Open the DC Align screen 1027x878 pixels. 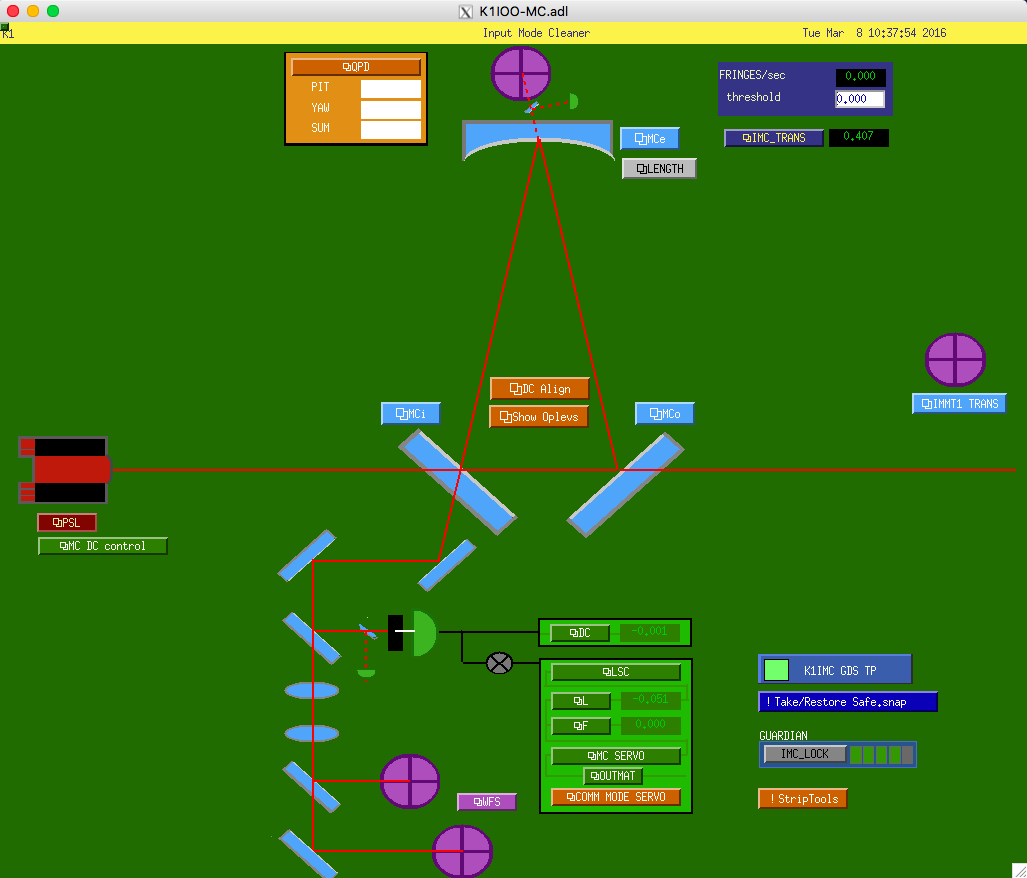tap(540, 389)
